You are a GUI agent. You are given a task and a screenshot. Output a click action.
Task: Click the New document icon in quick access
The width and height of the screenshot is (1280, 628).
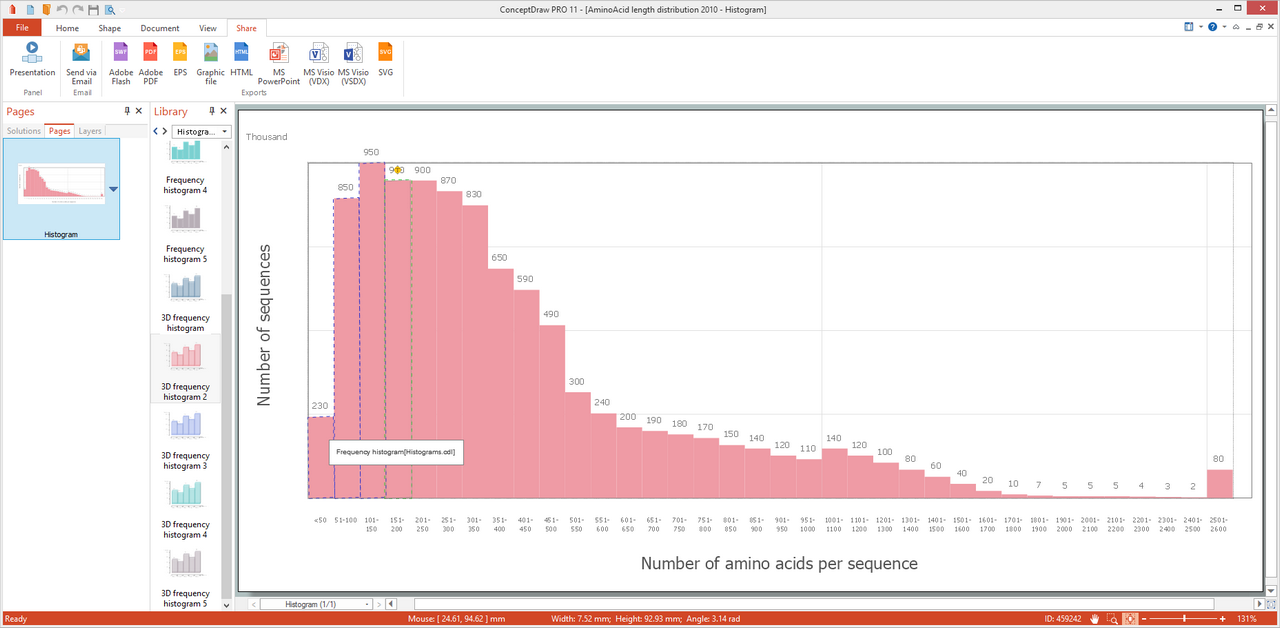[x=29, y=9]
